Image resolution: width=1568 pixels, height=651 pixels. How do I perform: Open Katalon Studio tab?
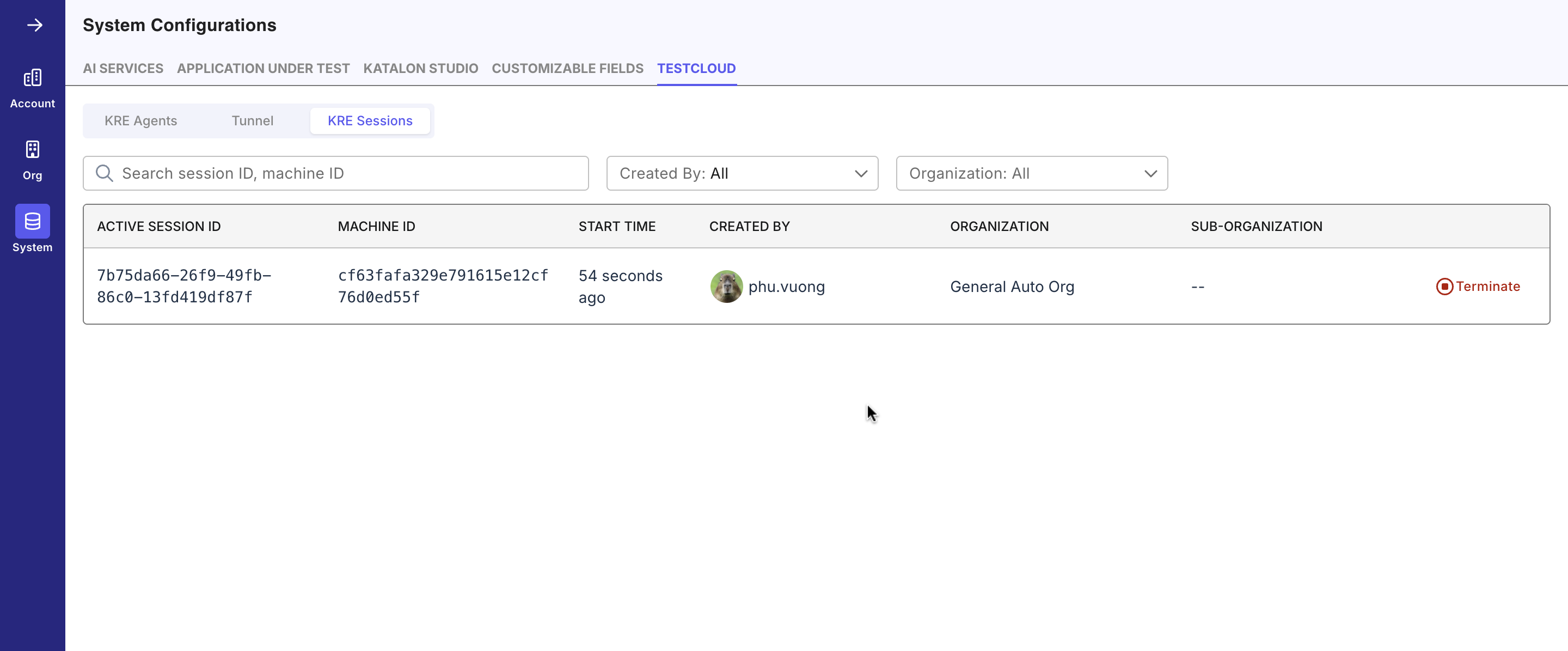pos(421,68)
